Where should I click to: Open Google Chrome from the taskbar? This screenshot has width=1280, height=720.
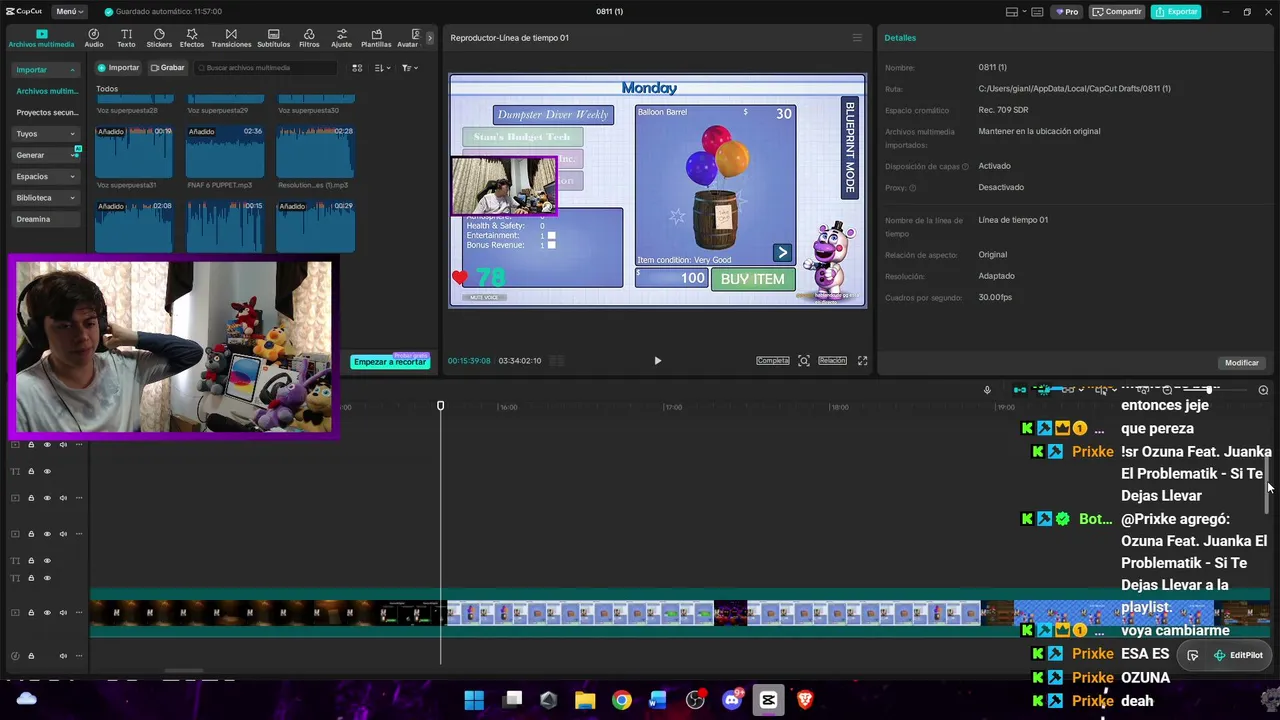[x=622, y=700]
